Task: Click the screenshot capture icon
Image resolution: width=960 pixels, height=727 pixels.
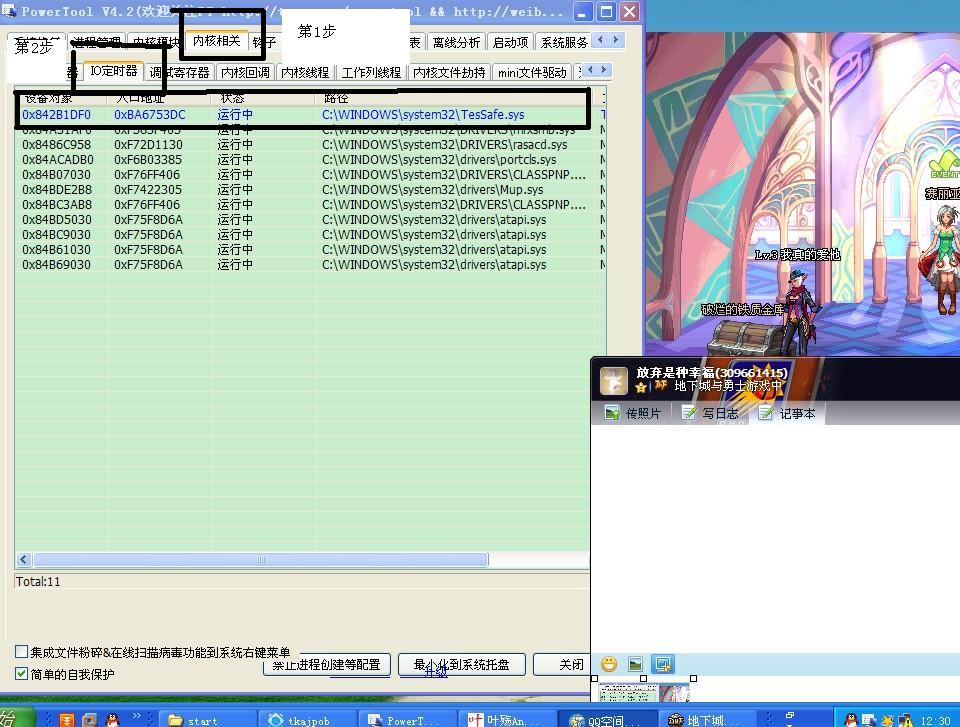Action: pos(662,664)
